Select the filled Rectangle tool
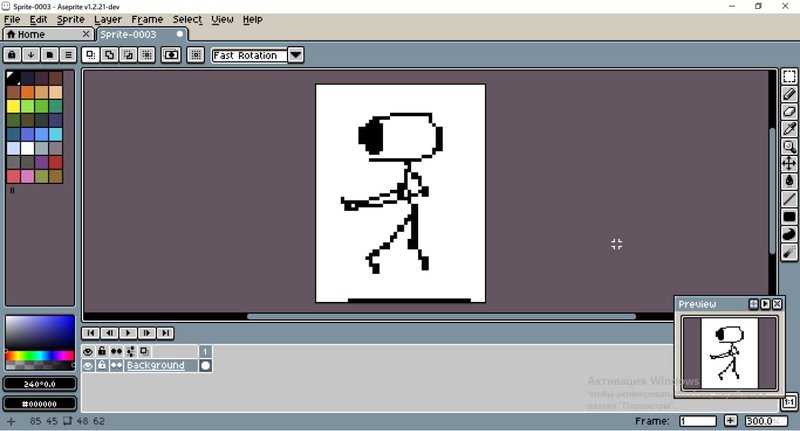800x431 pixels. tap(789, 216)
